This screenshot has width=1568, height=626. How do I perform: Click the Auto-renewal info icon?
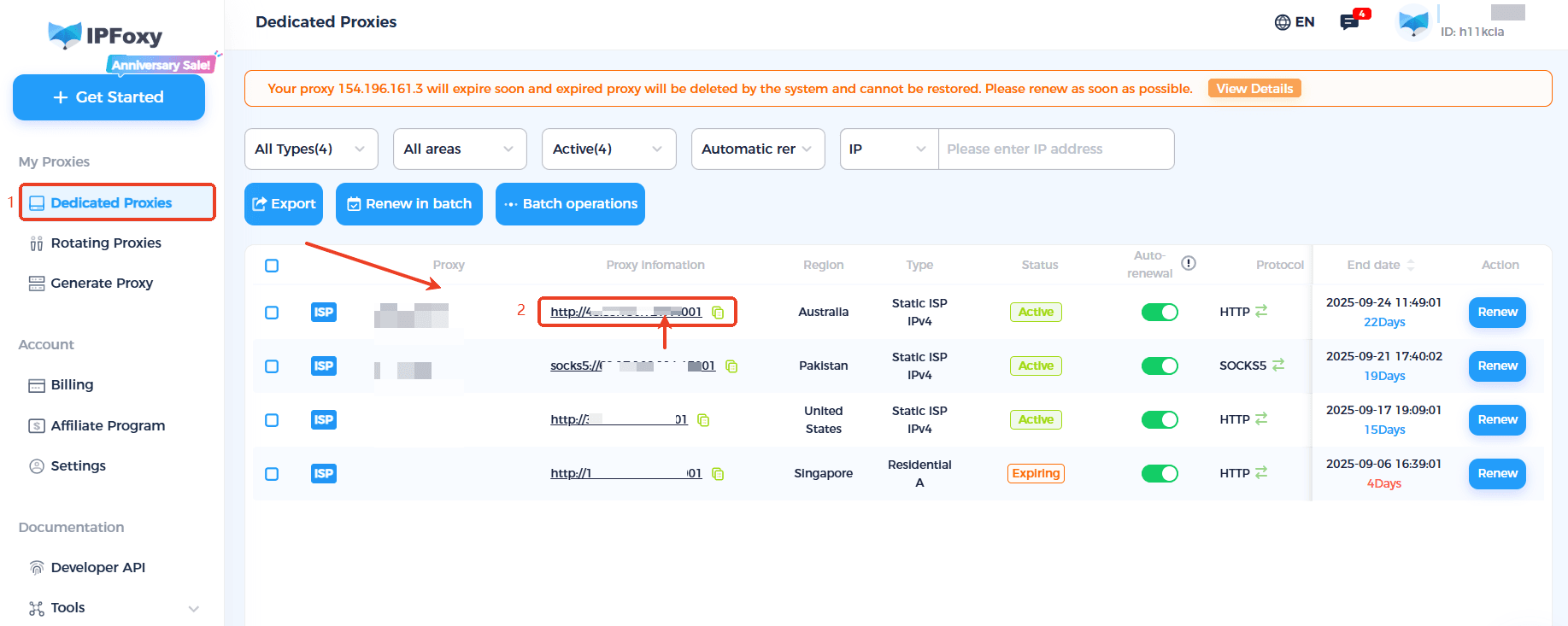(x=1189, y=263)
